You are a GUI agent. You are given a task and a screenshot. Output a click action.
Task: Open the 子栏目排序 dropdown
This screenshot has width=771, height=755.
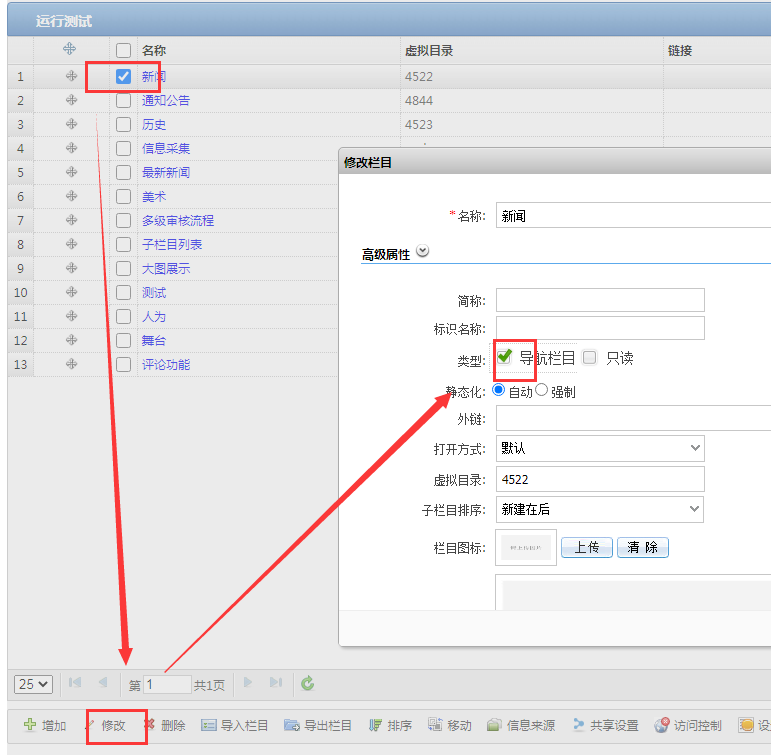[x=600, y=509]
